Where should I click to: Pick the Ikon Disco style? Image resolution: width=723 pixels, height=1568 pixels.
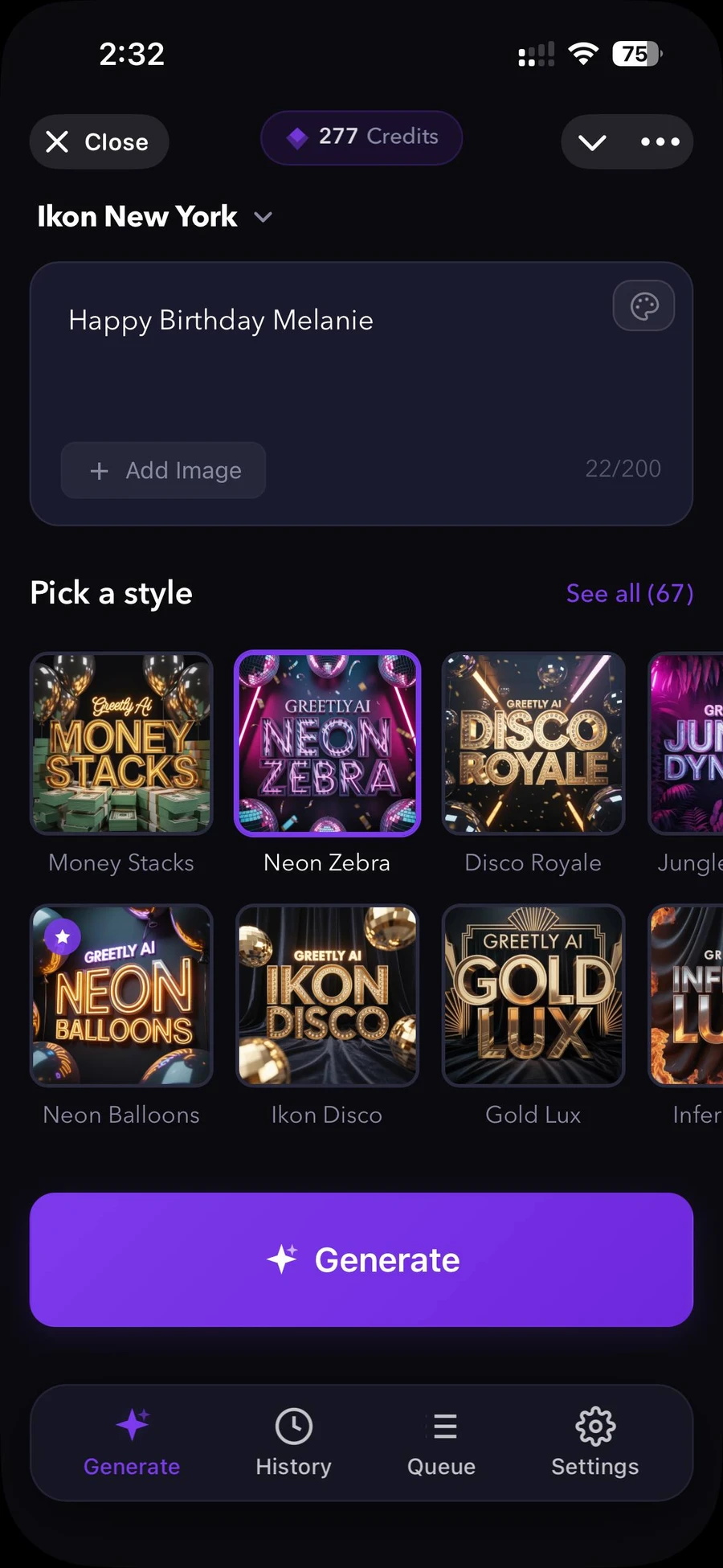click(327, 996)
